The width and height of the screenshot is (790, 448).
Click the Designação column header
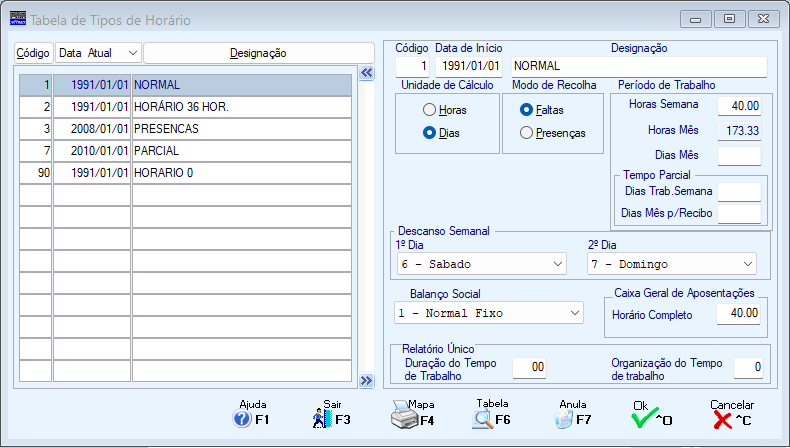[258, 52]
